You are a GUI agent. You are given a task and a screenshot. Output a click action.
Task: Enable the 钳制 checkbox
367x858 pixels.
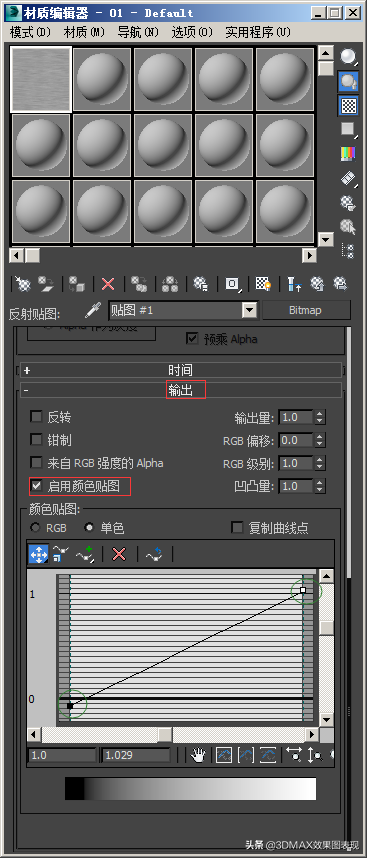coord(36,440)
